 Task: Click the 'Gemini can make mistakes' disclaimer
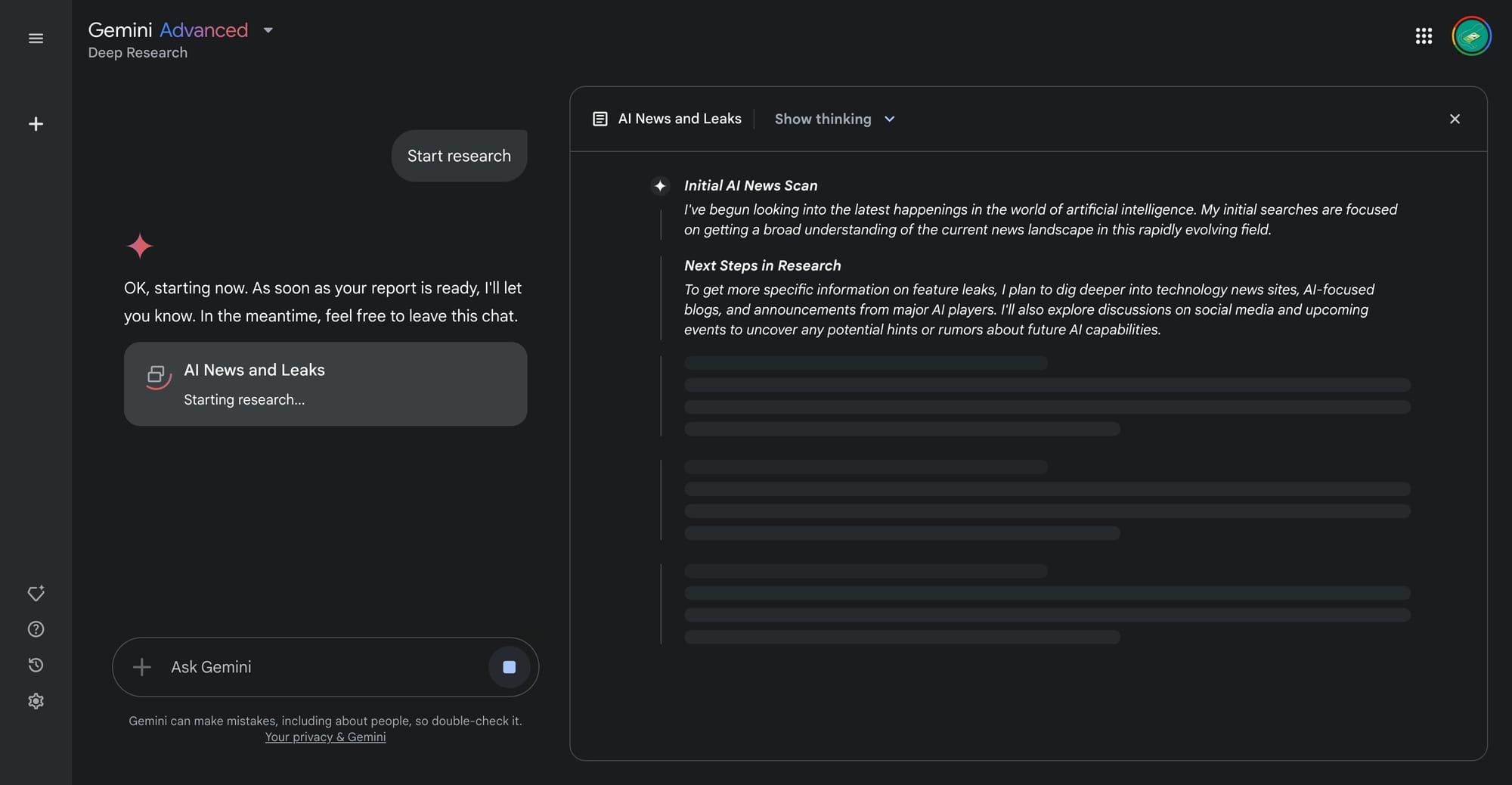tap(325, 721)
